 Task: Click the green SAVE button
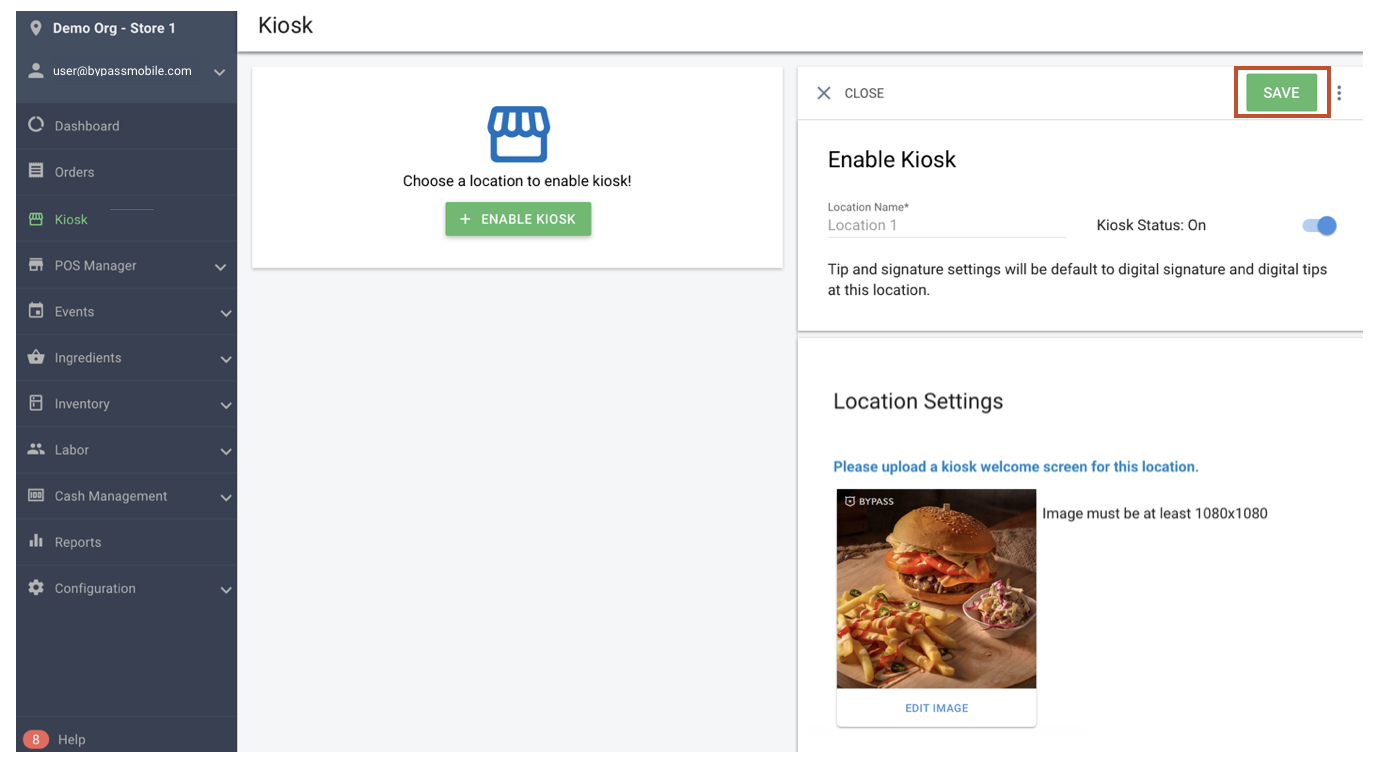(1281, 93)
